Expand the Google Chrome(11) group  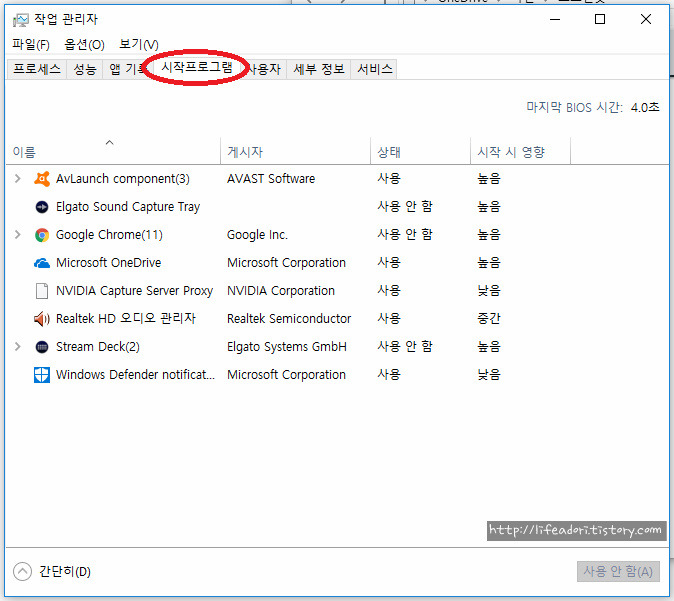[18, 234]
